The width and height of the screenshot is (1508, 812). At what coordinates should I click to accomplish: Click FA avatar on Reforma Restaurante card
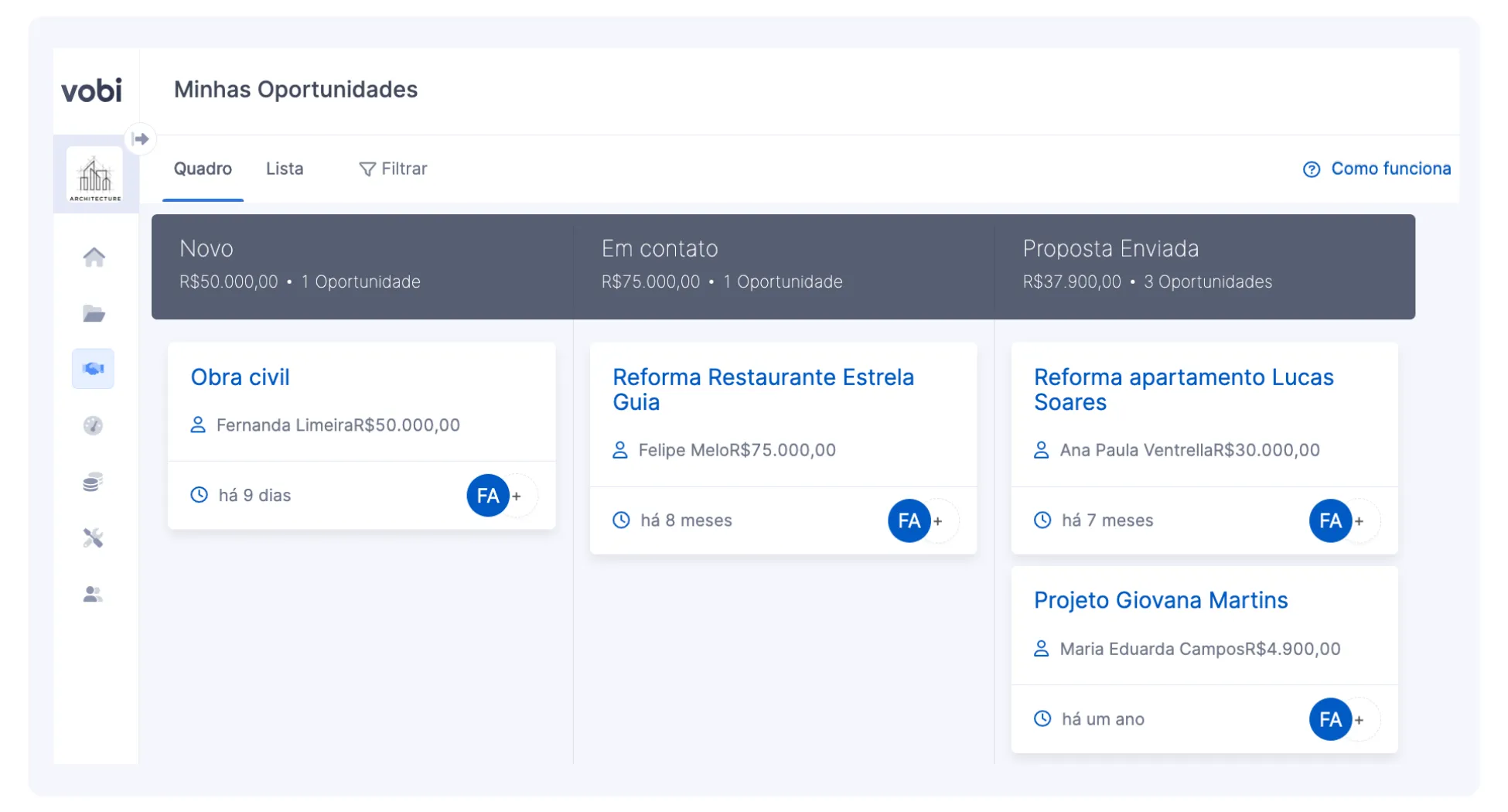[909, 520]
